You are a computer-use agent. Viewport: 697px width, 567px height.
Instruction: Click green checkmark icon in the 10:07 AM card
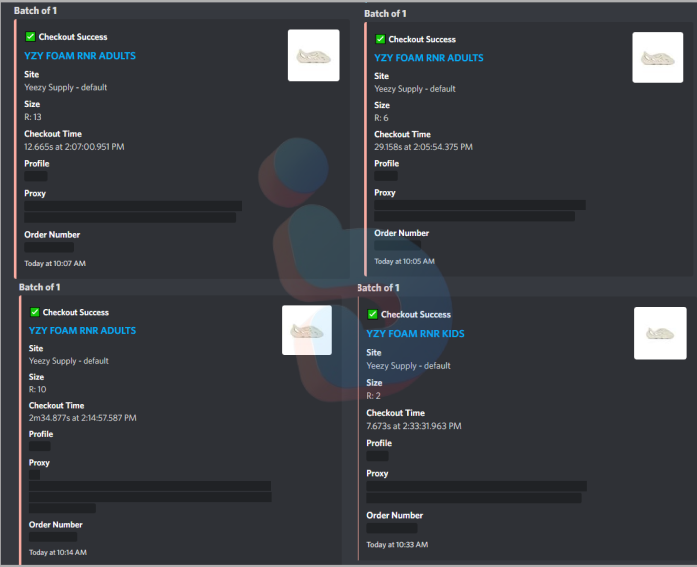(30, 36)
